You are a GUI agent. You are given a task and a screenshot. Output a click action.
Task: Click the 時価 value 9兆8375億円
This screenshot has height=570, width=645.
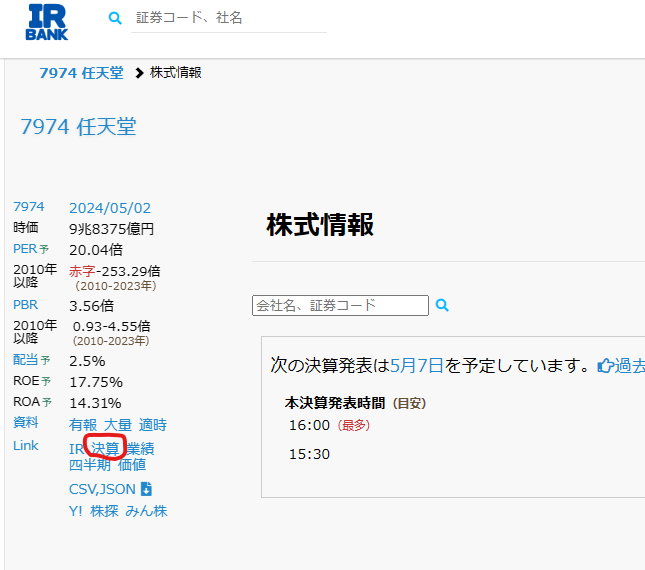tap(111, 229)
